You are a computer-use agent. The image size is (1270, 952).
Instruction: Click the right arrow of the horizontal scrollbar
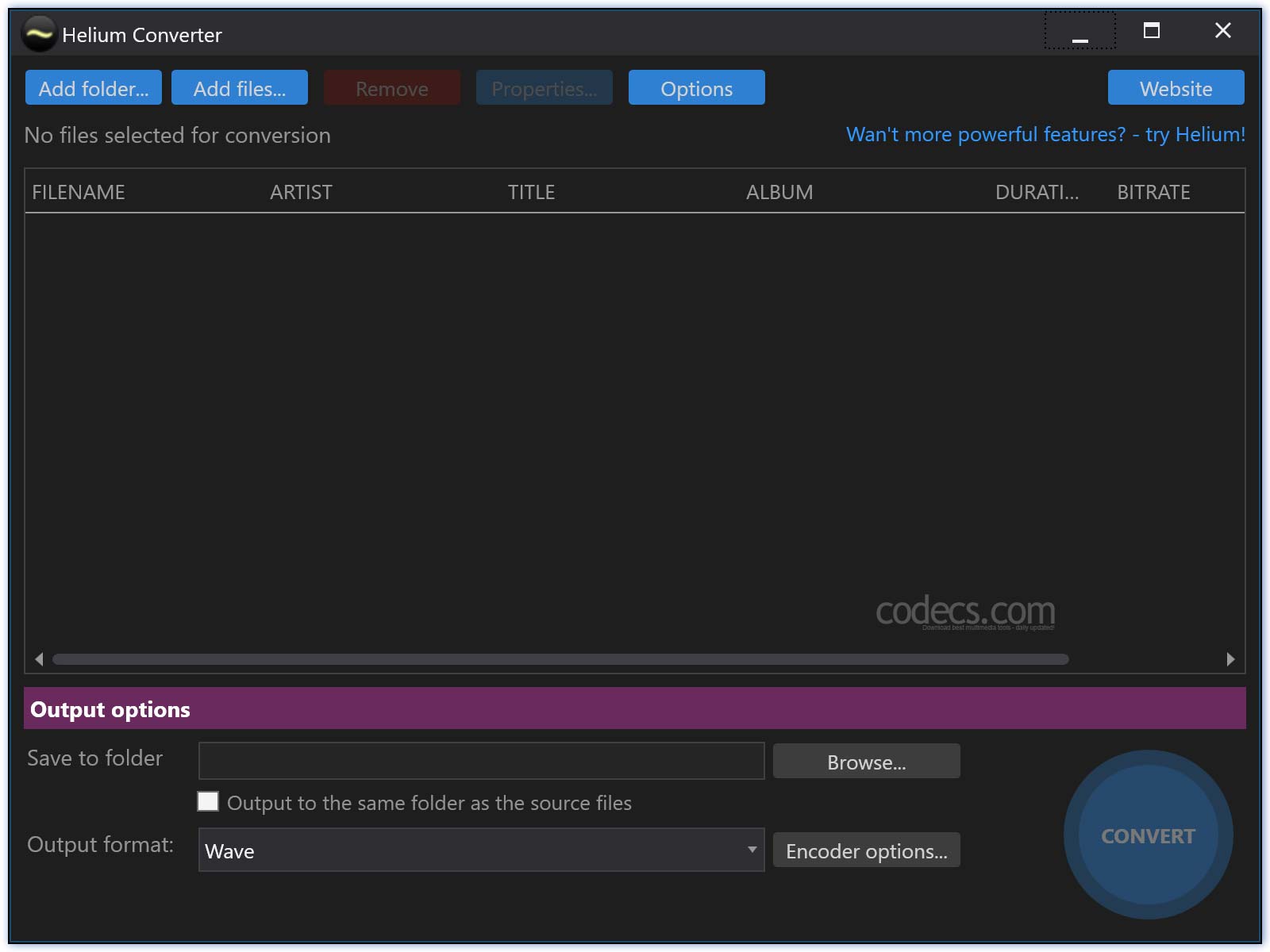pyautogui.click(x=1230, y=659)
